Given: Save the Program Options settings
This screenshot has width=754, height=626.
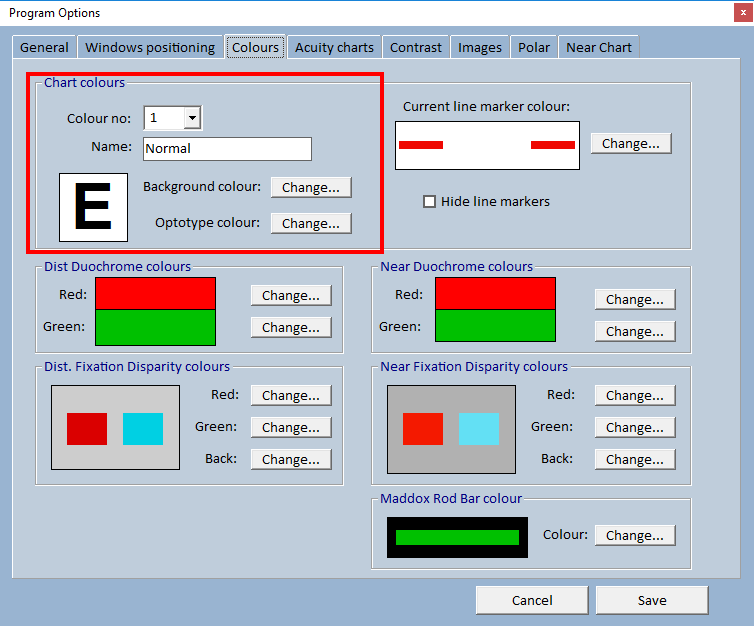Looking at the screenshot, I should [652, 600].
